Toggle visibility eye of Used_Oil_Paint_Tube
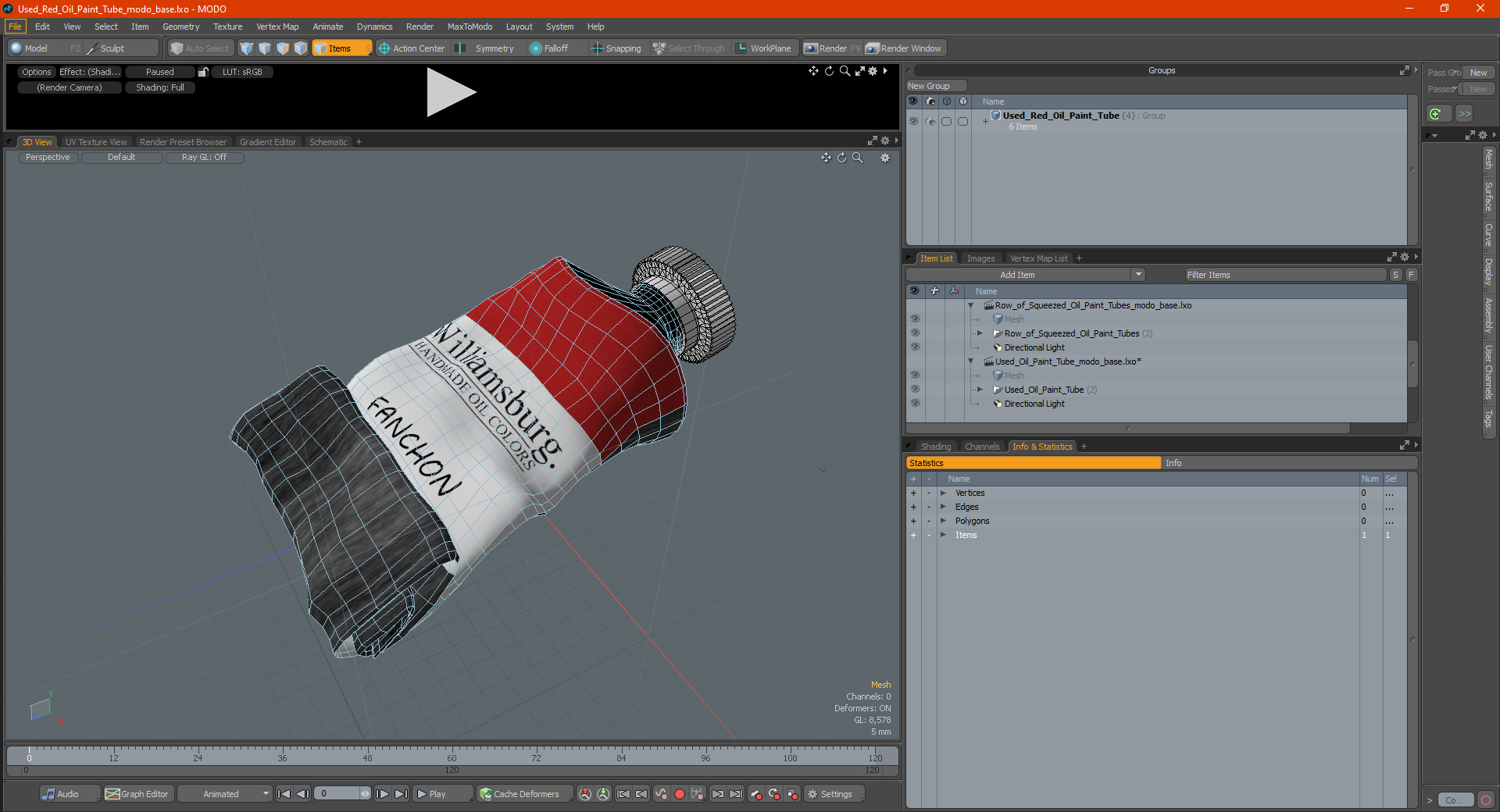 click(x=915, y=390)
